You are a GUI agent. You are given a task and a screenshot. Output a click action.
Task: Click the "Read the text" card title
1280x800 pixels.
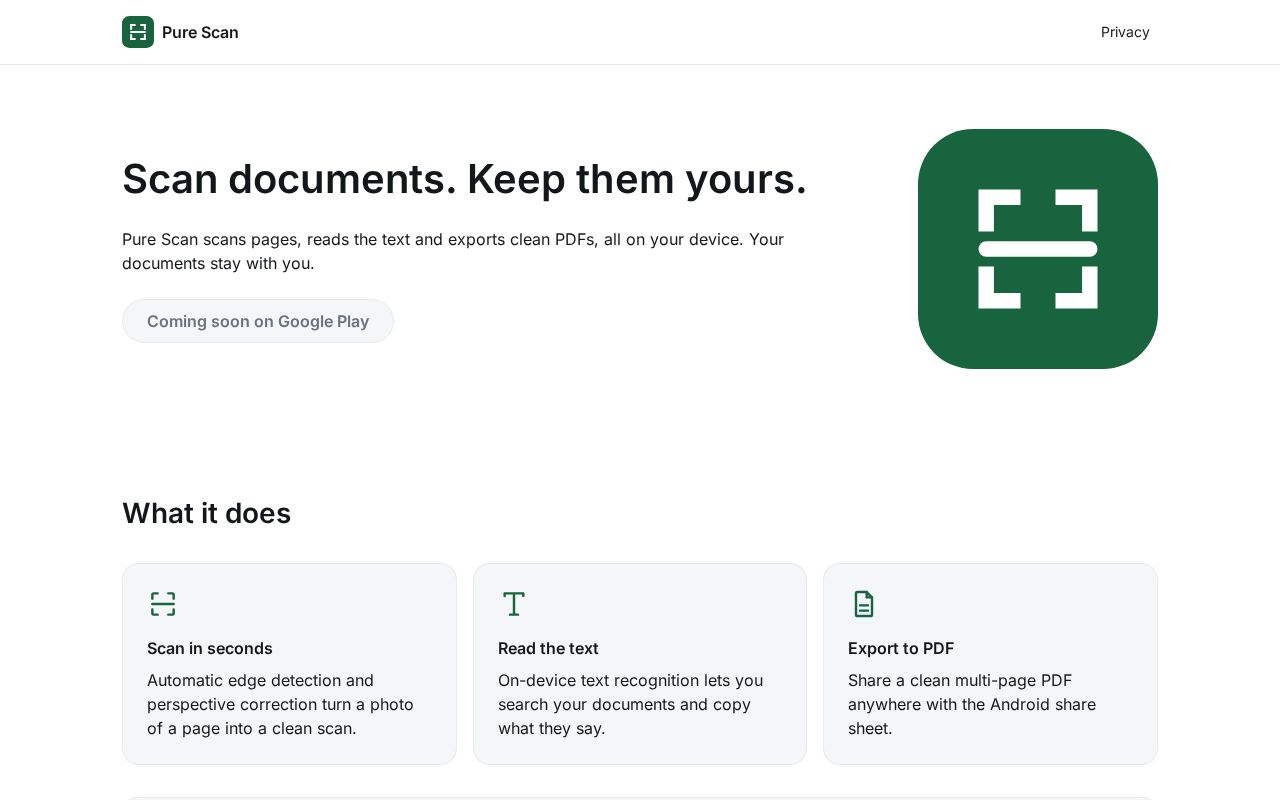tap(548, 648)
